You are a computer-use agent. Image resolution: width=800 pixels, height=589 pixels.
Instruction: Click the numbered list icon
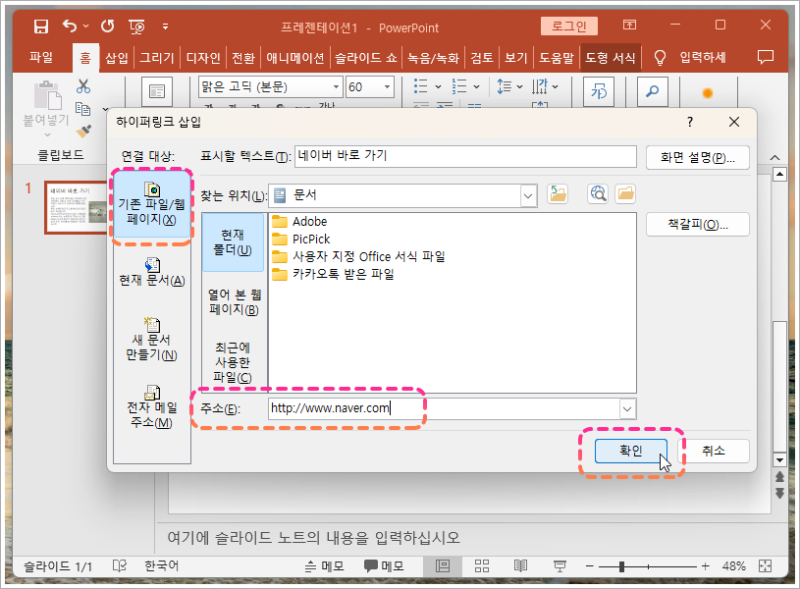(x=459, y=86)
